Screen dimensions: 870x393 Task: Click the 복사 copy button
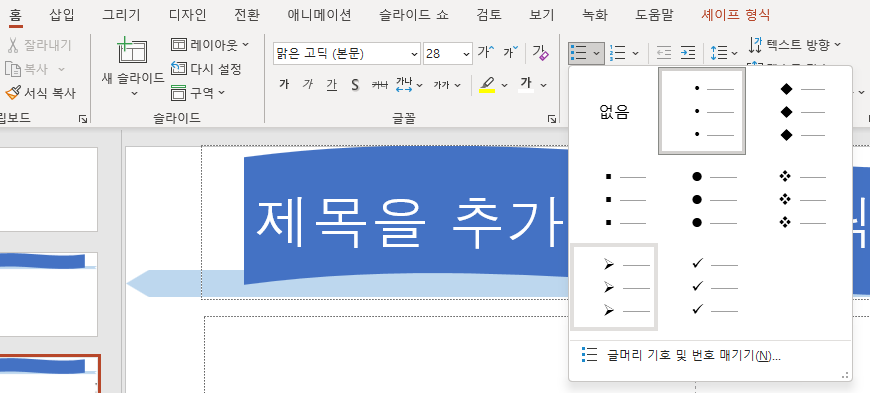(x=27, y=69)
